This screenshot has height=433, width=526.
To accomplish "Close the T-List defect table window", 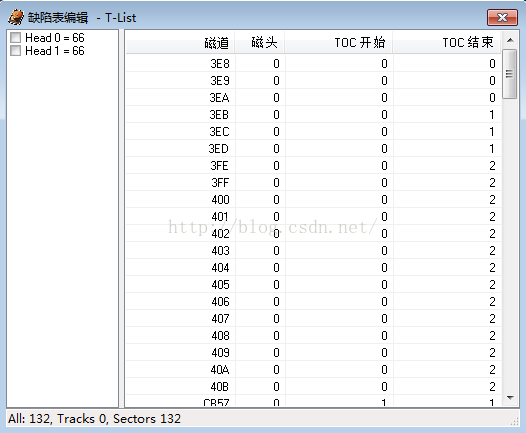I will pyautogui.click(x=502, y=17).
